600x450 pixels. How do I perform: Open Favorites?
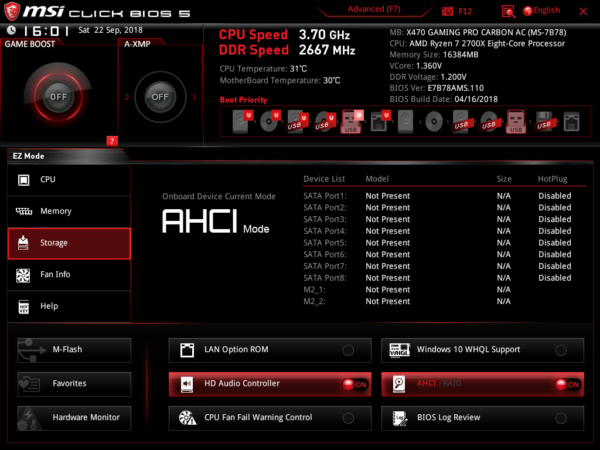(x=74, y=384)
